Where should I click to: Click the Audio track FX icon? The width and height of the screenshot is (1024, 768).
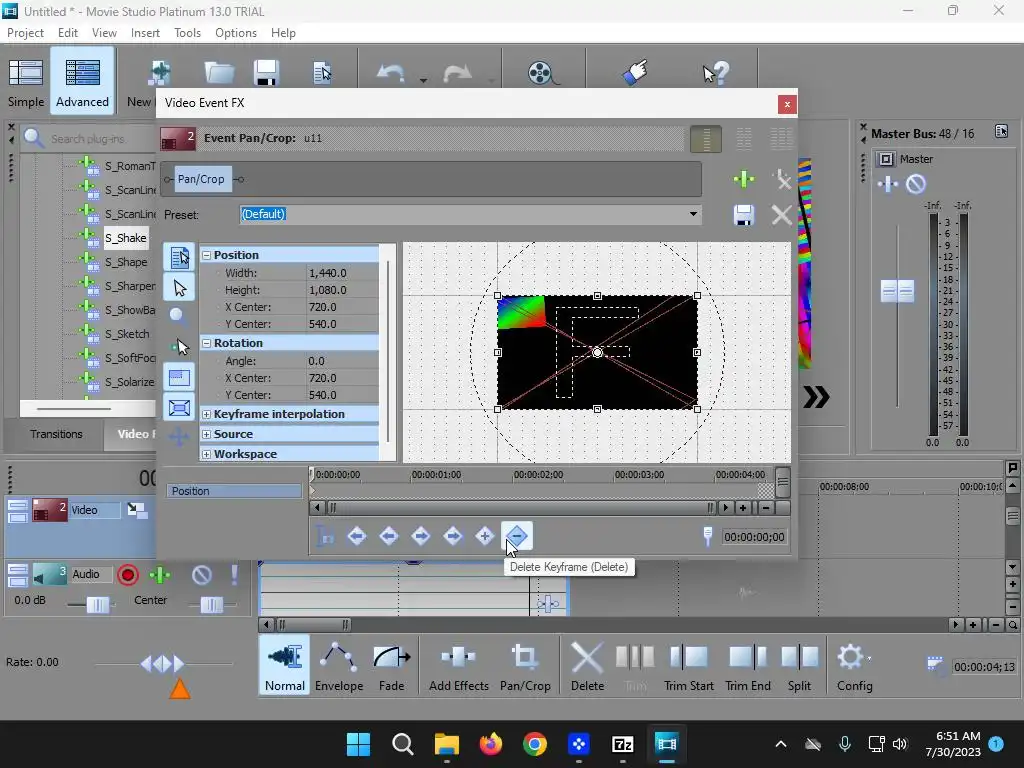(160, 575)
